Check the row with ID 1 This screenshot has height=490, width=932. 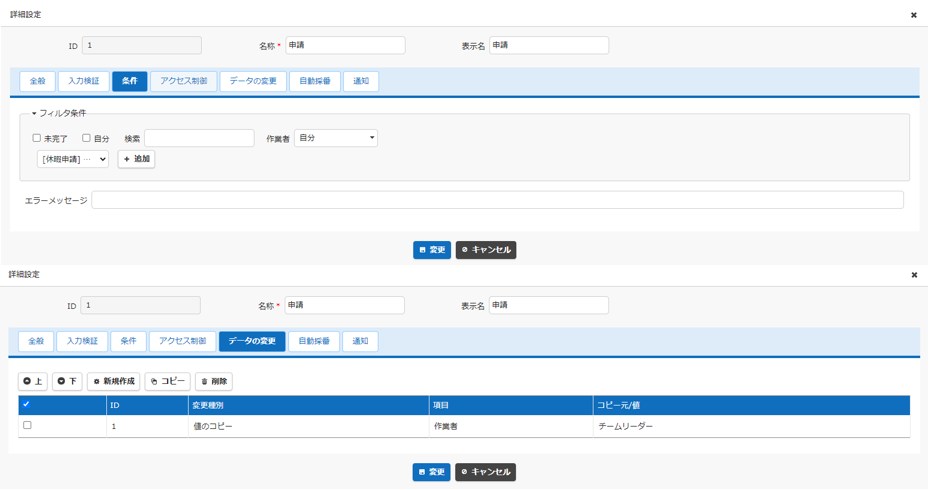click(27, 425)
